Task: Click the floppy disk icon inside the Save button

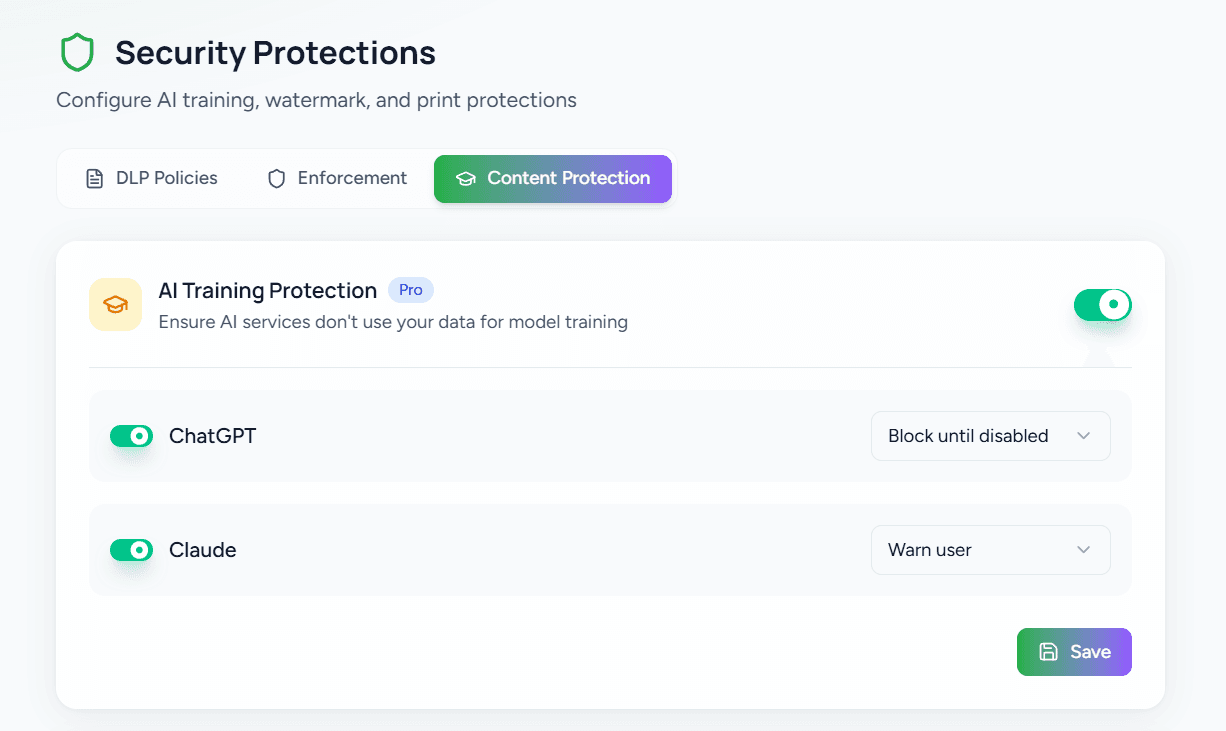Action: coord(1047,651)
